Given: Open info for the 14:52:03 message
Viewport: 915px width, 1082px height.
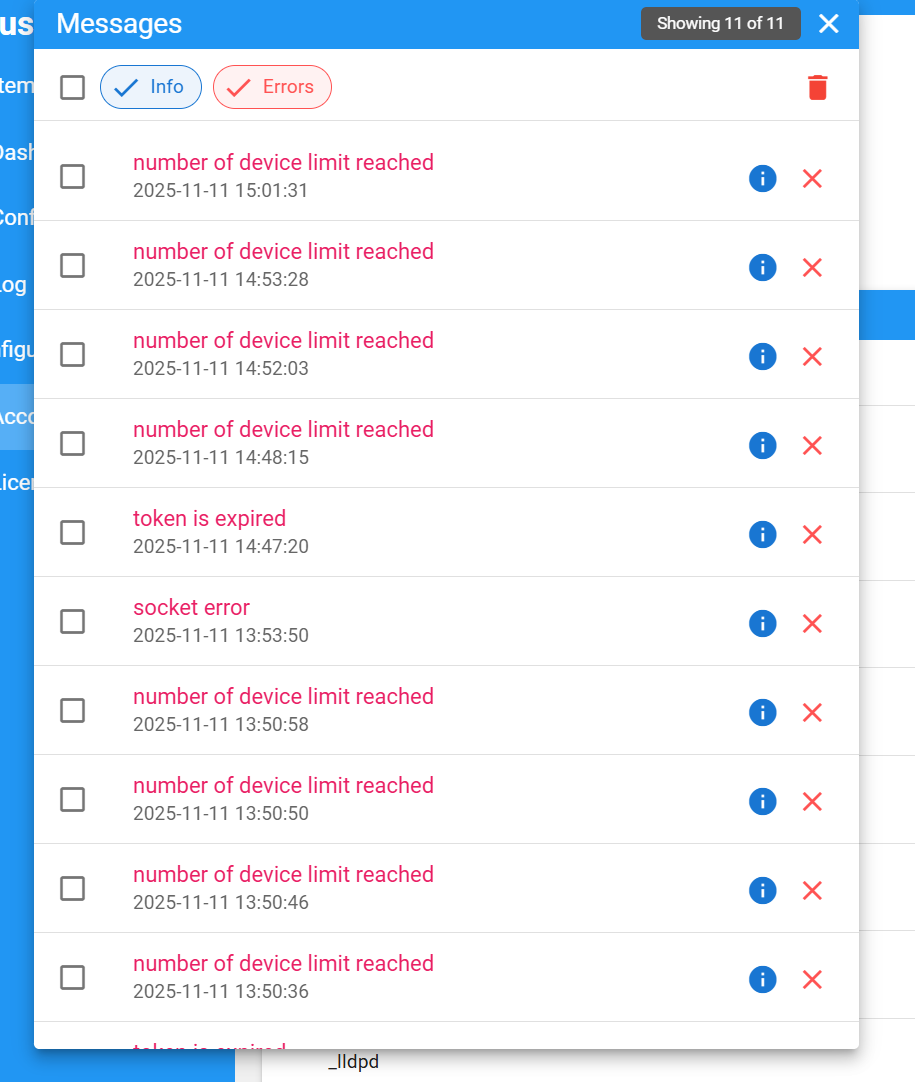Looking at the screenshot, I should [x=762, y=357].
